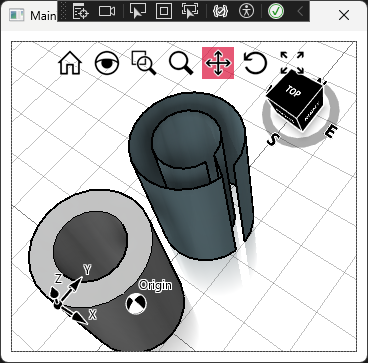Click the accessibility checker icon
The width and height of the screenshot is (368, 363).
click(247, 11)
